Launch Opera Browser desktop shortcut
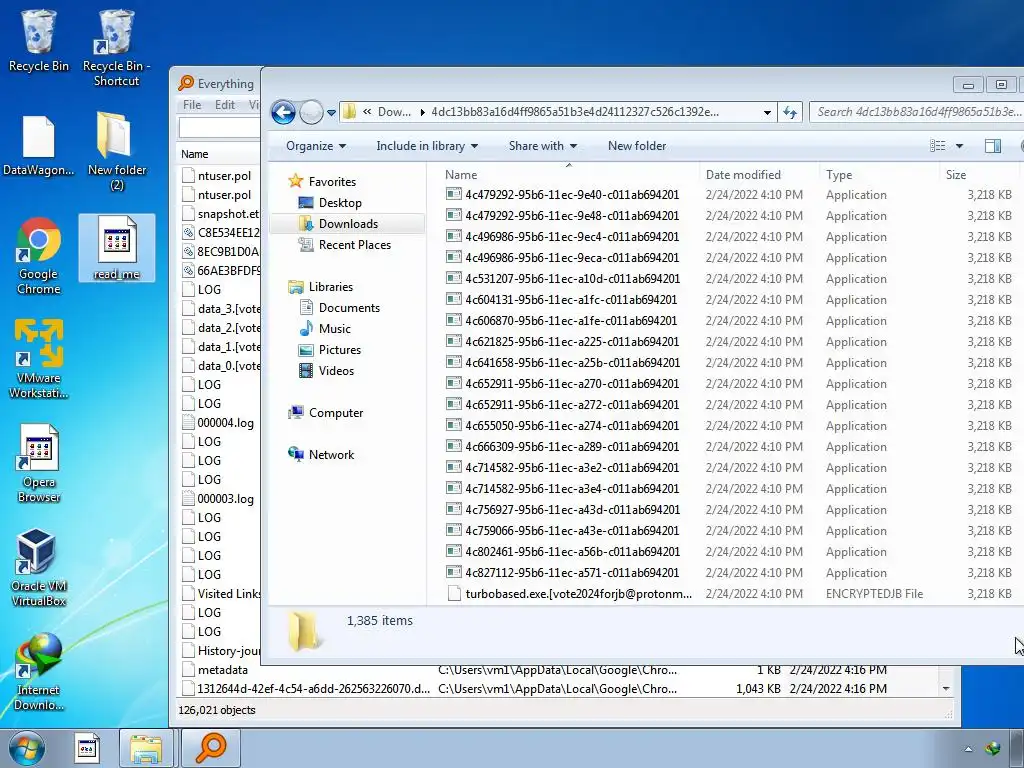The height and width of the screenshot is (768, 1024). (39, 463)
